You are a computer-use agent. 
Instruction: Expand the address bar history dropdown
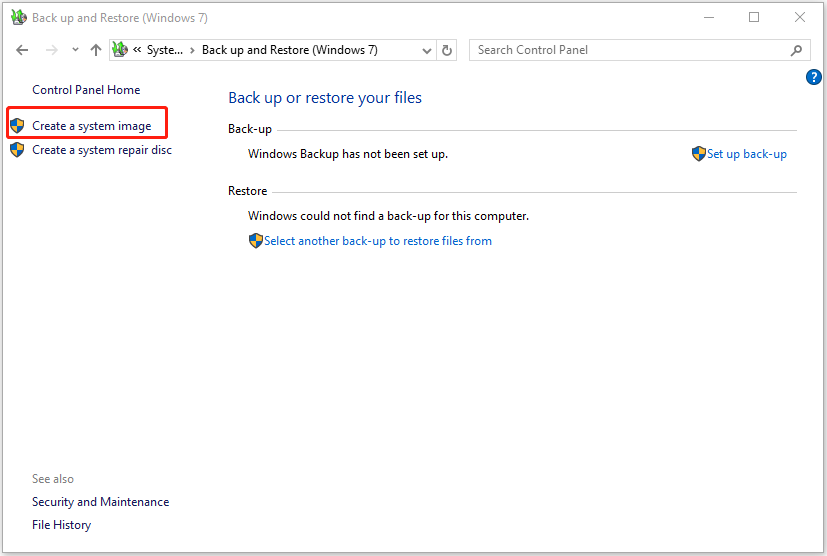(427, 51)
